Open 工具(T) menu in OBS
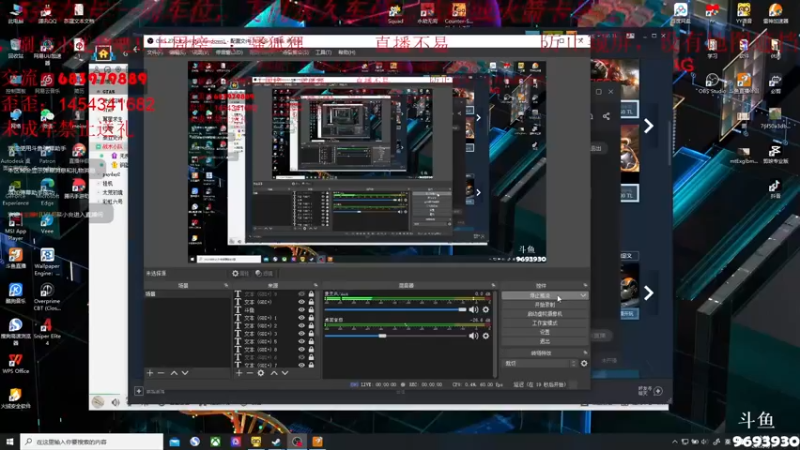800x450 pixels. click(x=323, y=53)
